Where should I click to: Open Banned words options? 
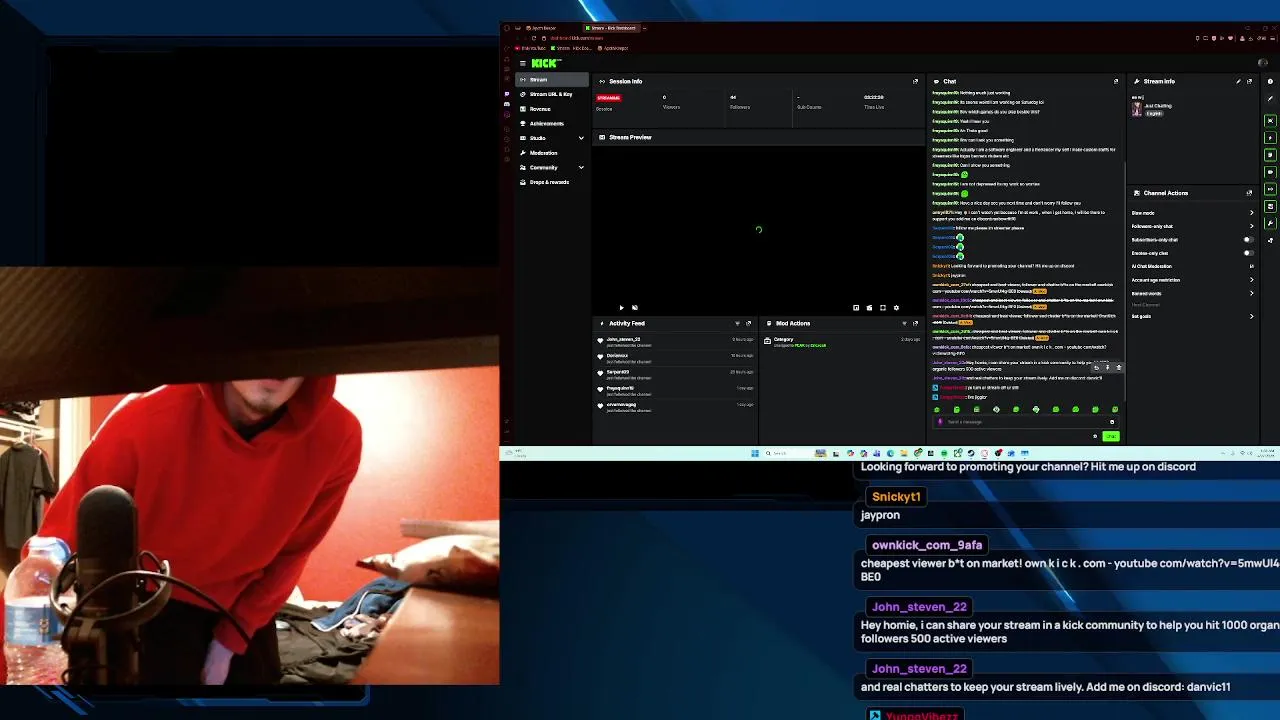[x=1191, y=294]
